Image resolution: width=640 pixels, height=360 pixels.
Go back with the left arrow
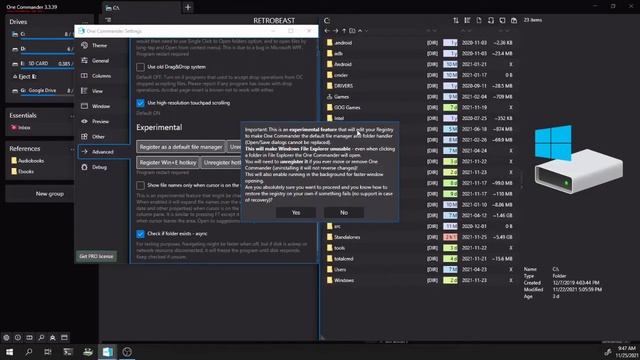tap(327, 31)
